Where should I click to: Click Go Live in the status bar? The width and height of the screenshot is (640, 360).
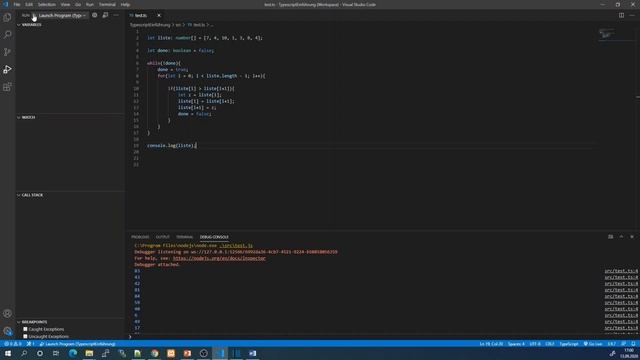tap(593, 344)
